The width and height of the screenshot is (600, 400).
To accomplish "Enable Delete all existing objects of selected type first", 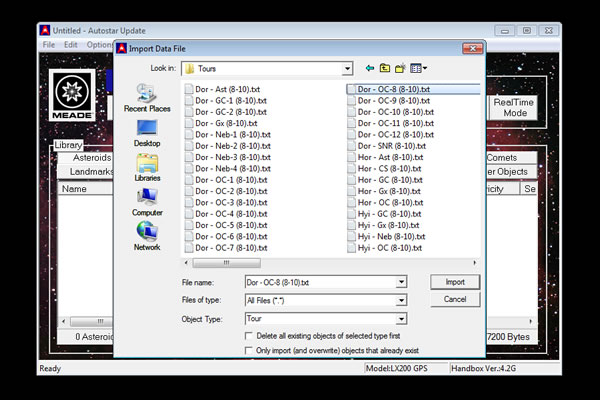I will coord(249,336).
